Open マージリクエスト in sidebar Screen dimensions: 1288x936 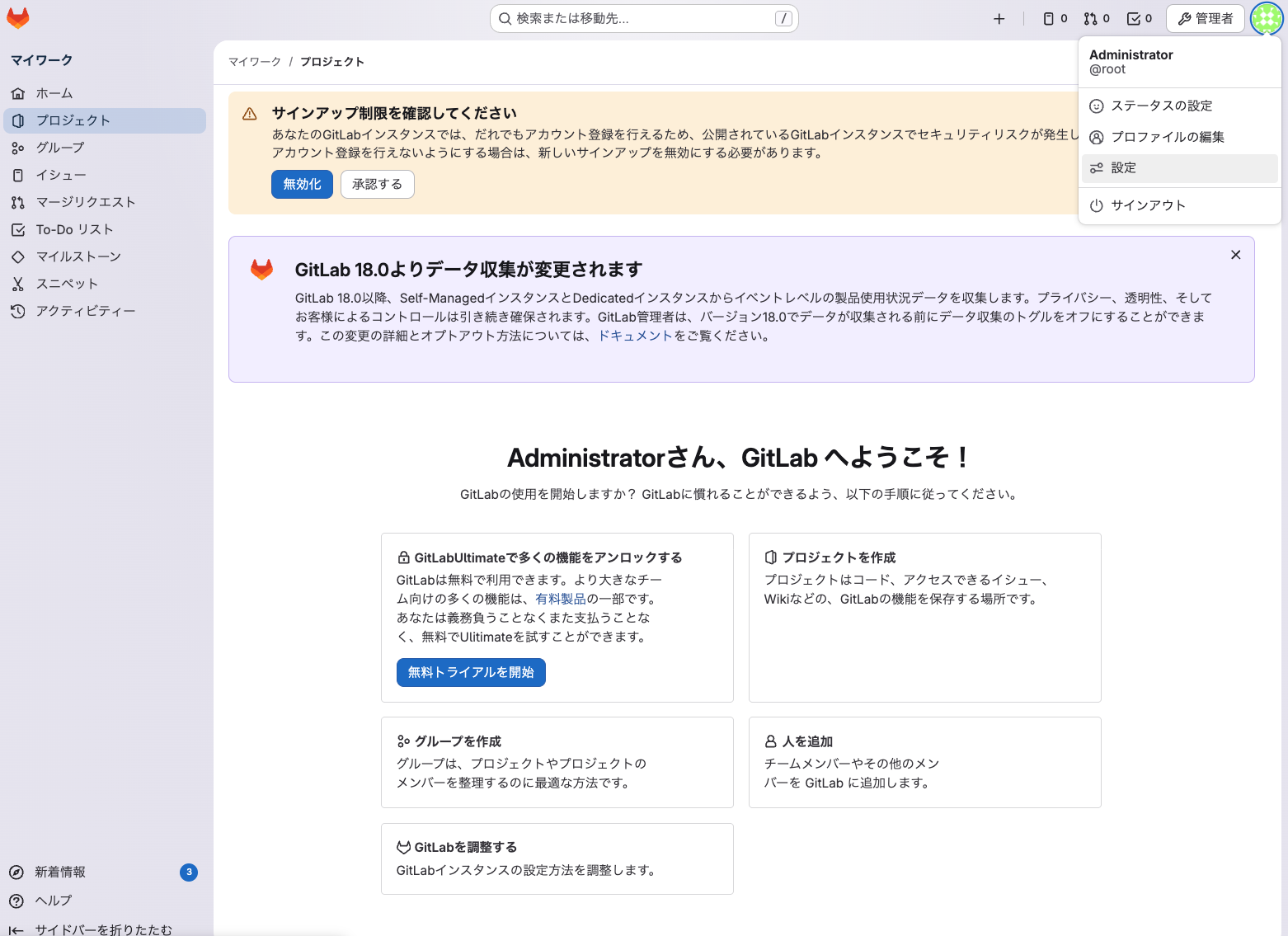point(85,202)
